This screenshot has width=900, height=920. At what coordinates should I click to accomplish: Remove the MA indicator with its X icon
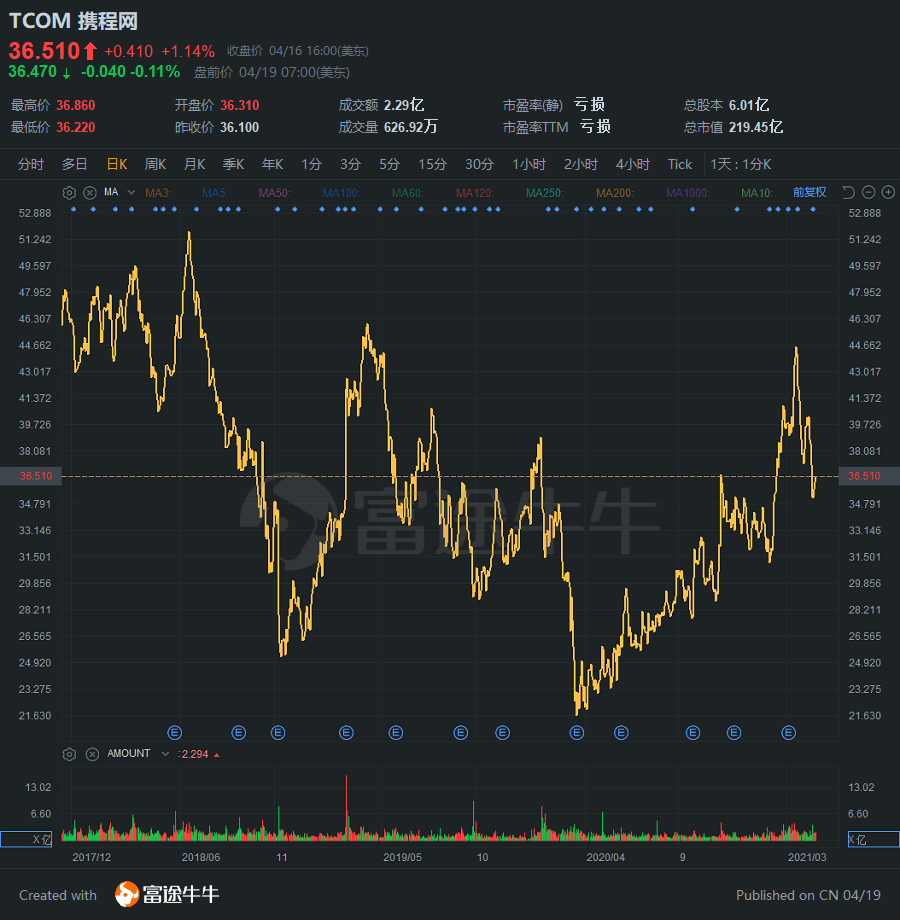click(x=90, y=193)
